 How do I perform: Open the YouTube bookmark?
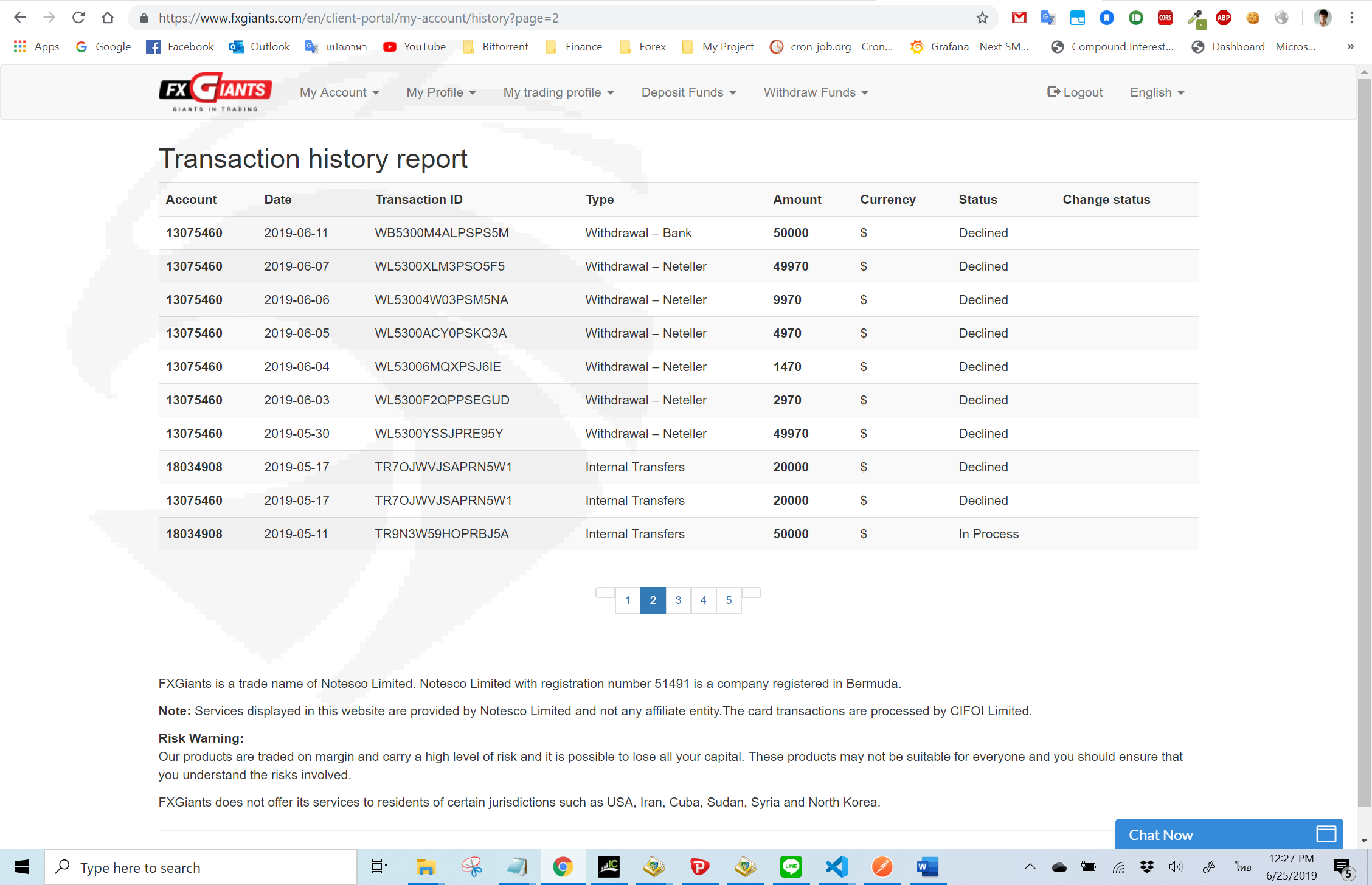point(414,47)
